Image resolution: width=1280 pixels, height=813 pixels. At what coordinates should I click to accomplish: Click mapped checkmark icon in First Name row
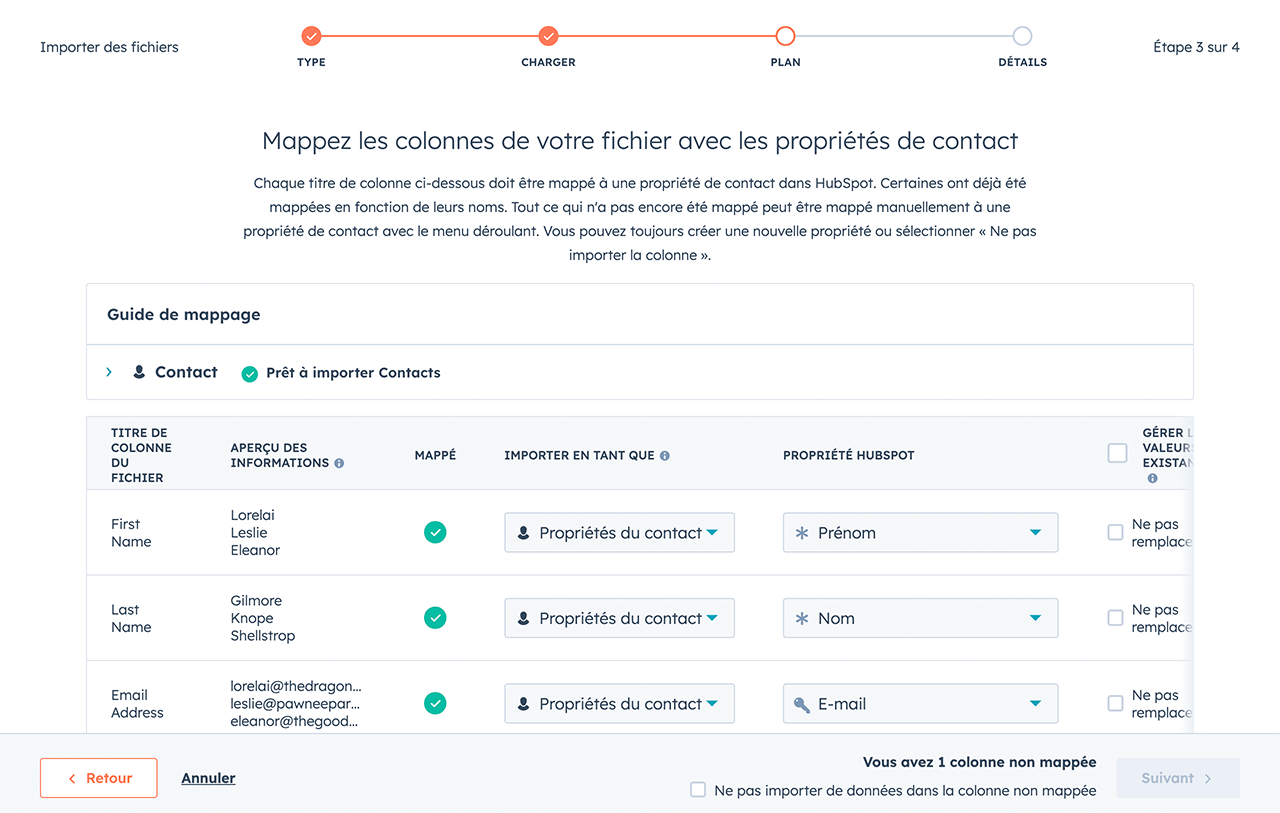[435, 533]
